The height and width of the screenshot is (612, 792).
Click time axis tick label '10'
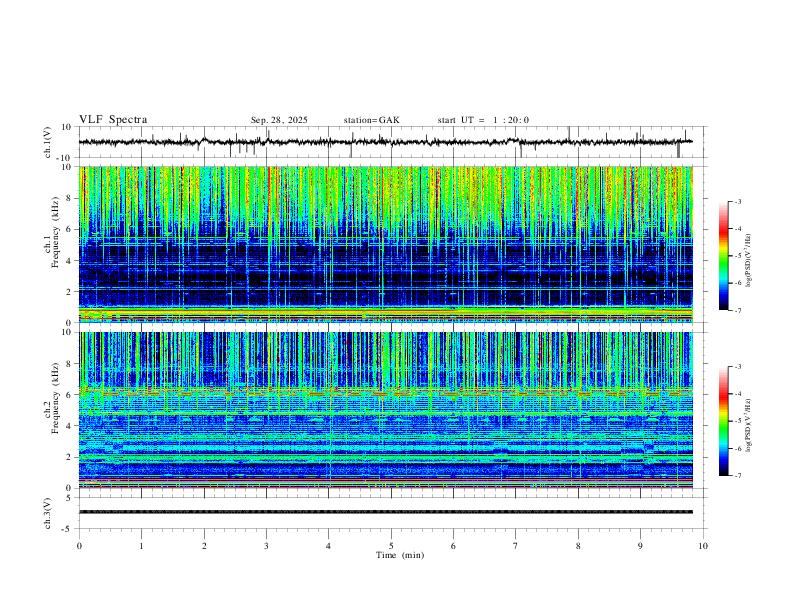click(703, 546)
